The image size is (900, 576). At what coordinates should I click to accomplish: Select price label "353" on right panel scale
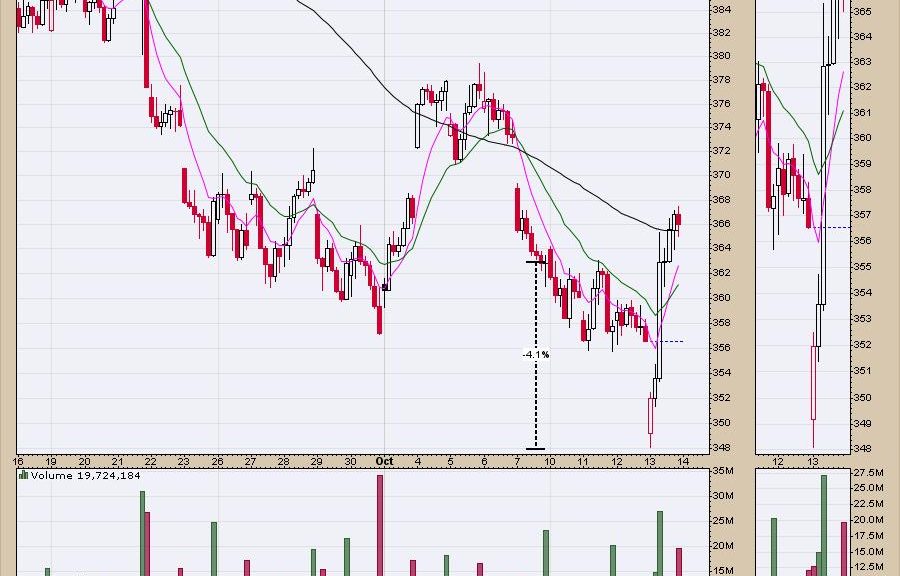[863, 319]
